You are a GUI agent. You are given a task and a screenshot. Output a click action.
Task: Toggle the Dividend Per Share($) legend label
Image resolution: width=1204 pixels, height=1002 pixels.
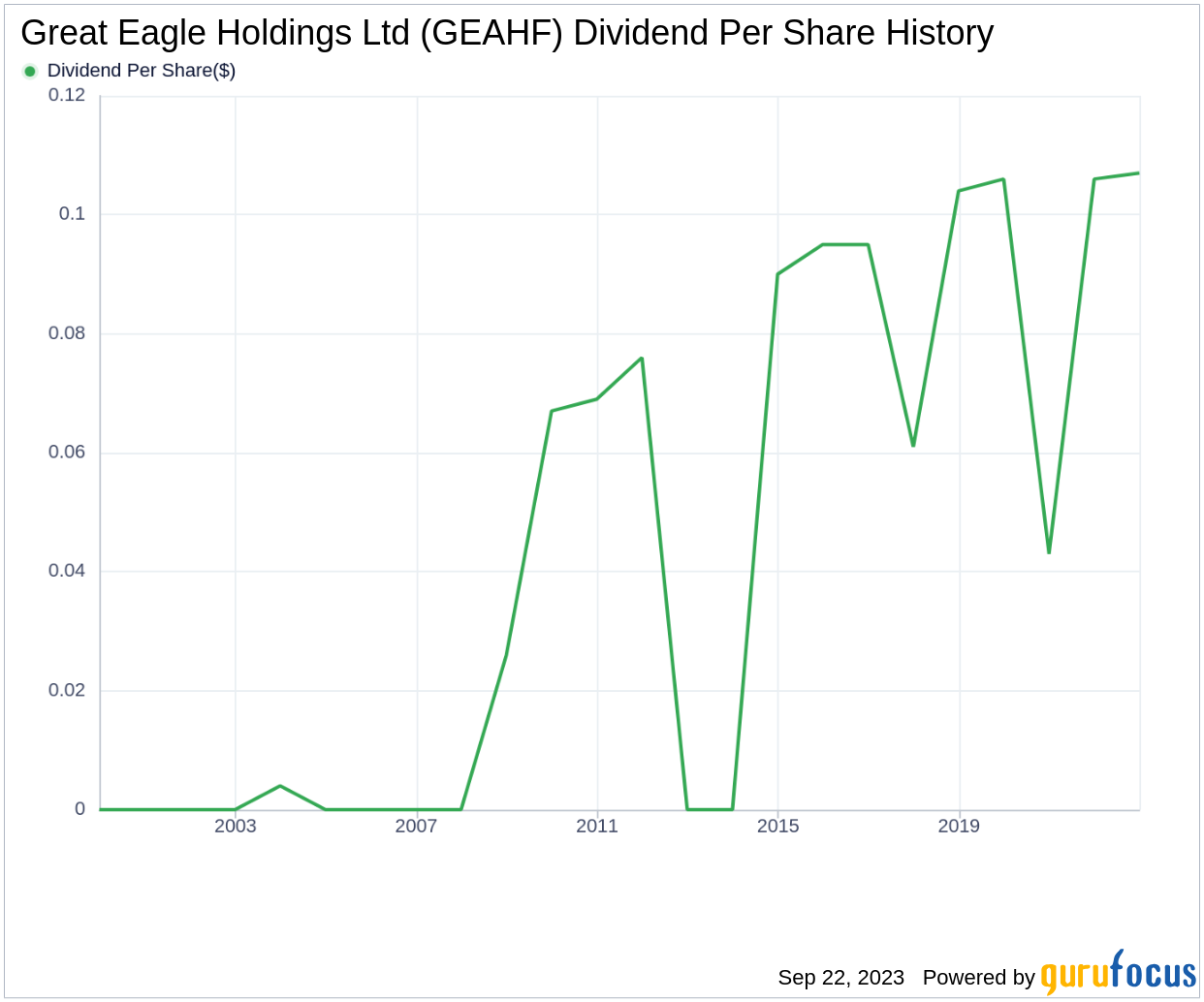[x=142, y=71]
